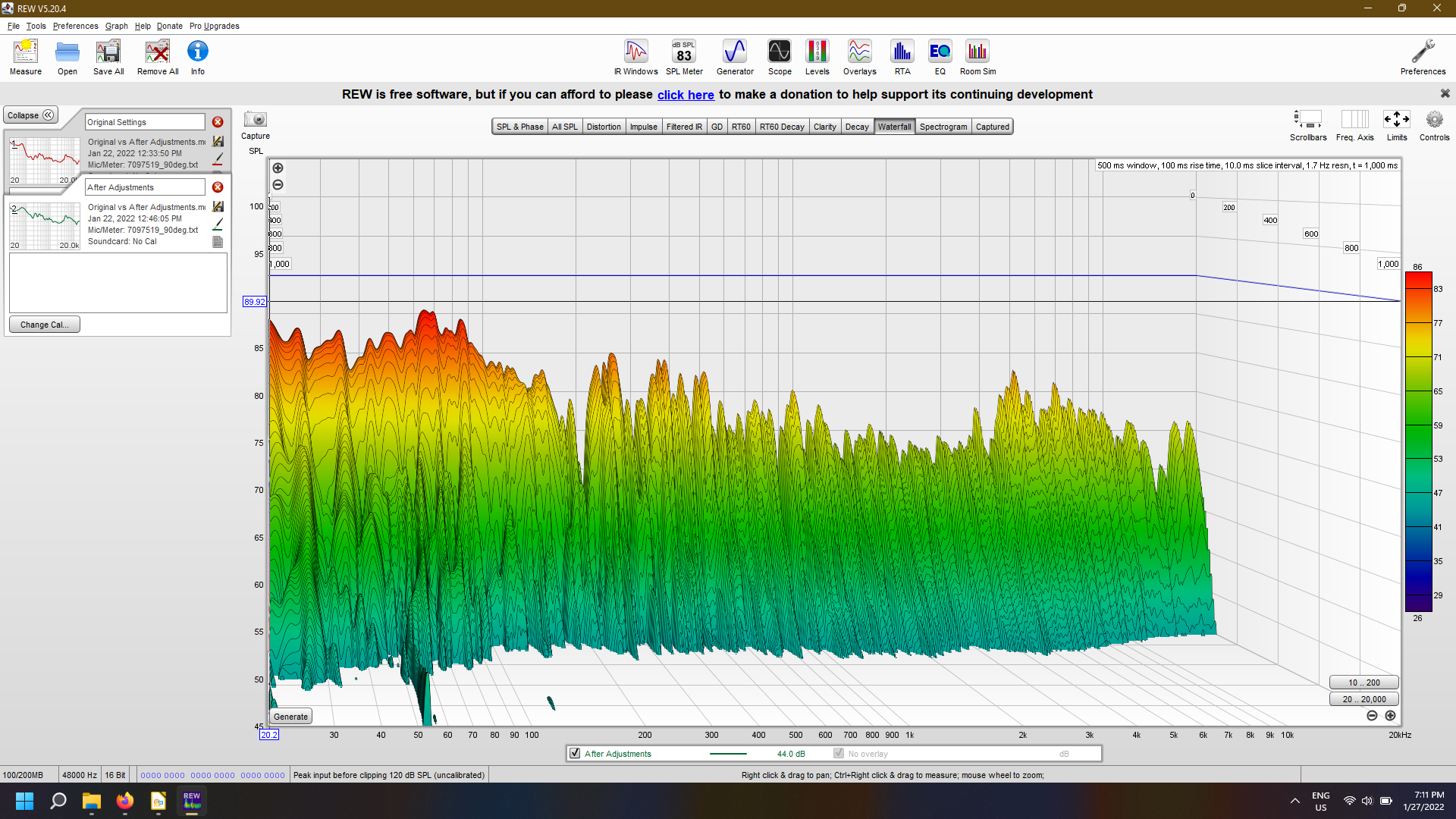The image size is (1456, 819).
Task: Open the Scope tool
Action: 780,58
